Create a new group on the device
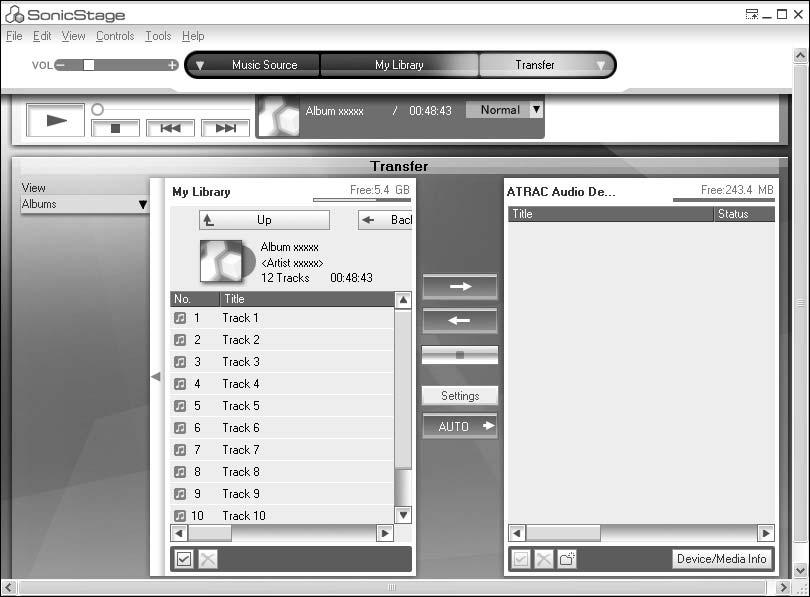Image resolution: width=810 pixels, height=597 pixels. click(567, 559)
